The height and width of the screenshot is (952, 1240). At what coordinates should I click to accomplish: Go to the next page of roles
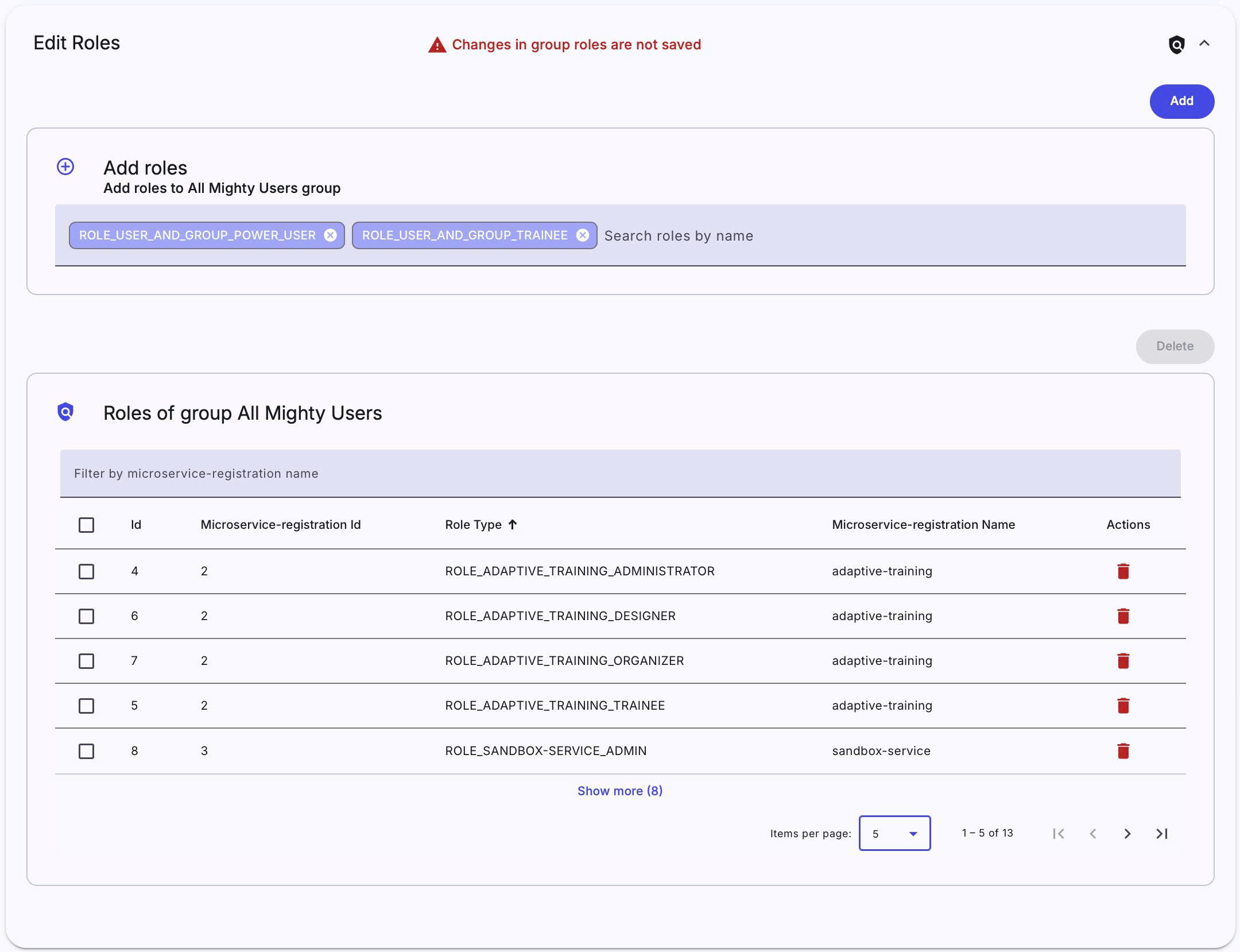(x=1127, y=833)
